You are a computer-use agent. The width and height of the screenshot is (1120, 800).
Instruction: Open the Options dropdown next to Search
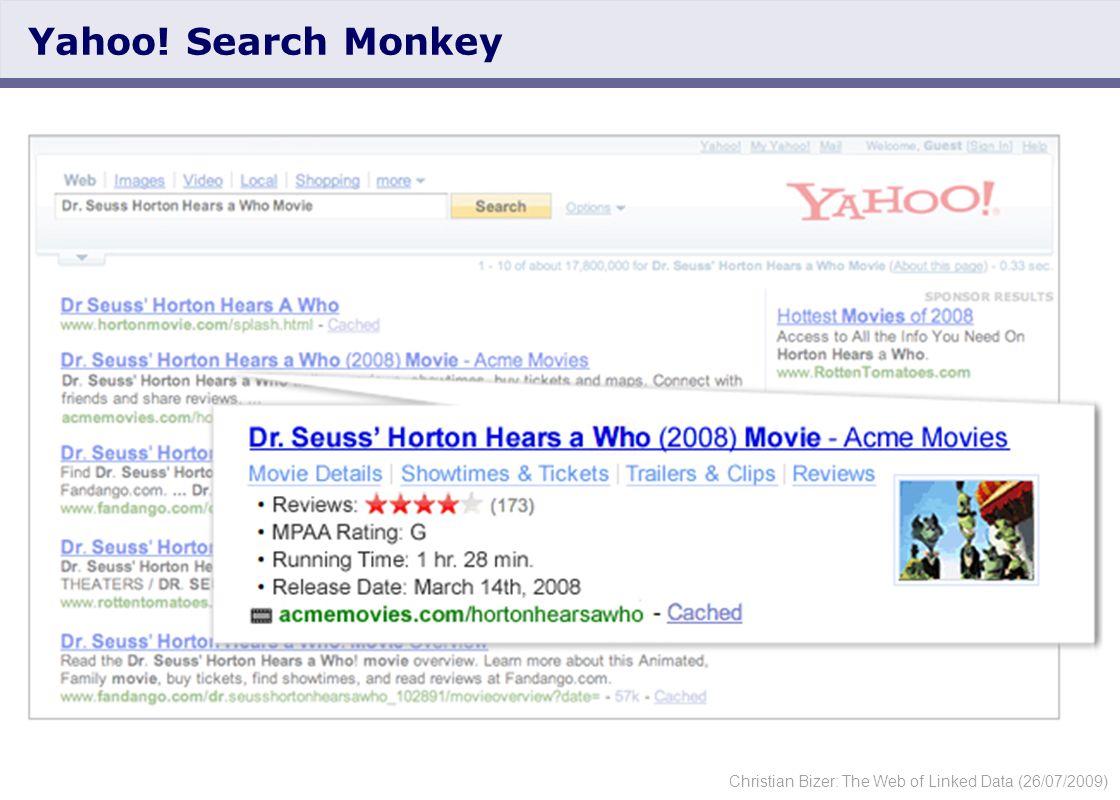tap(595, 208)
